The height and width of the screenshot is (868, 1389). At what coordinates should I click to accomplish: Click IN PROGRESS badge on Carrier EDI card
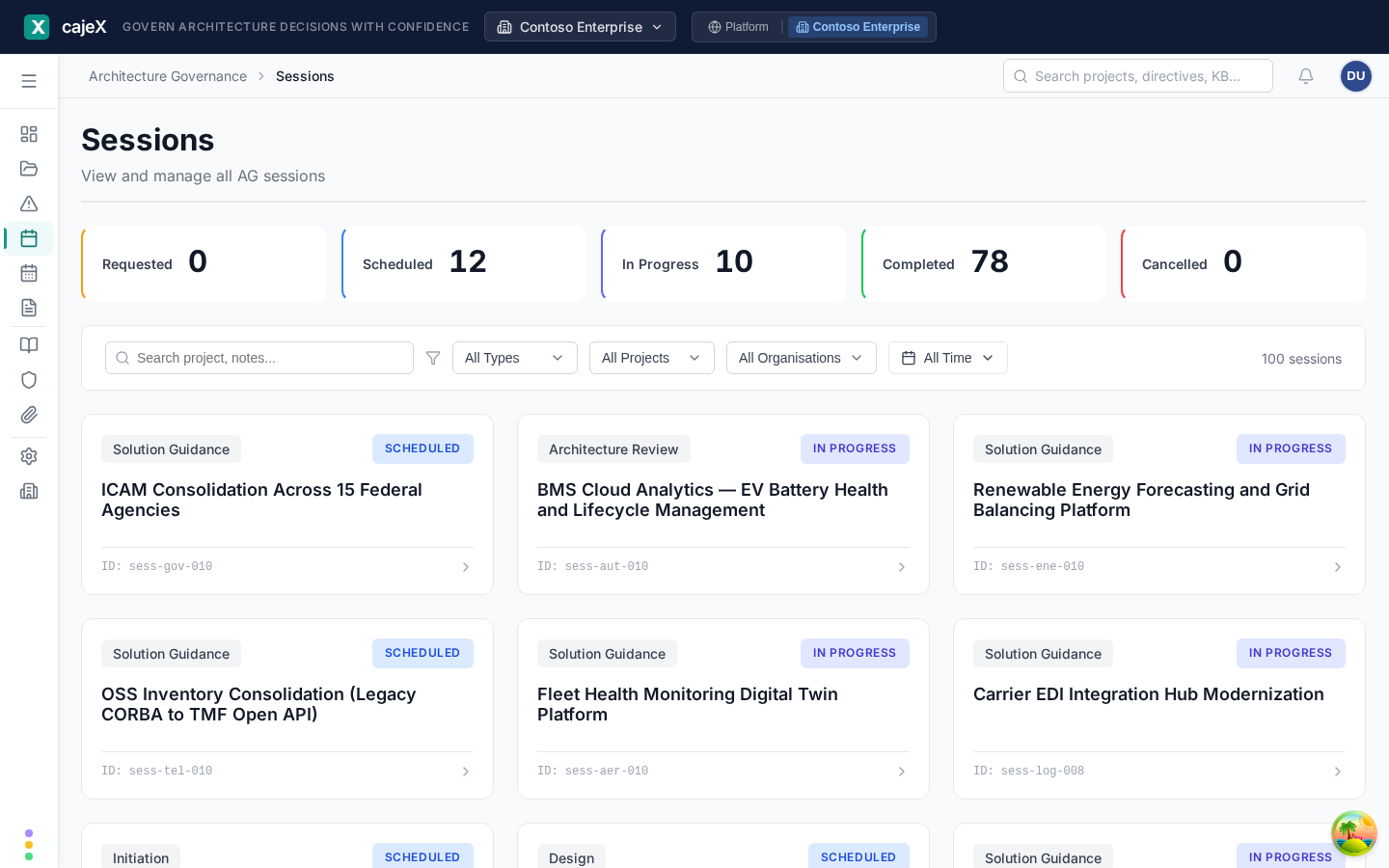click(1291, 653)
